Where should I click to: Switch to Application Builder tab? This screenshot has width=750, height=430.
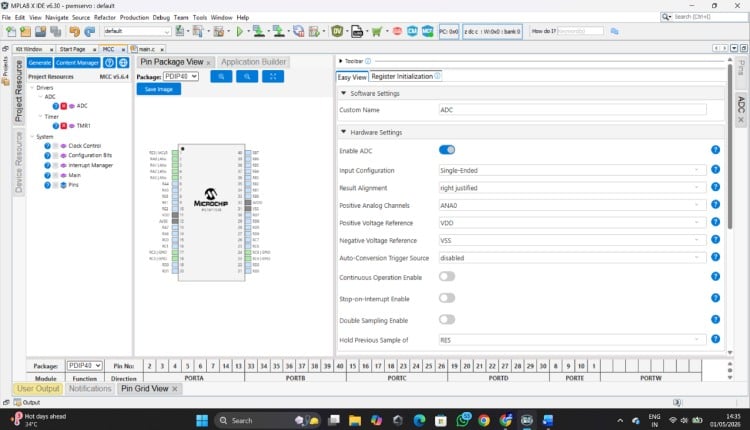[254, 62]
